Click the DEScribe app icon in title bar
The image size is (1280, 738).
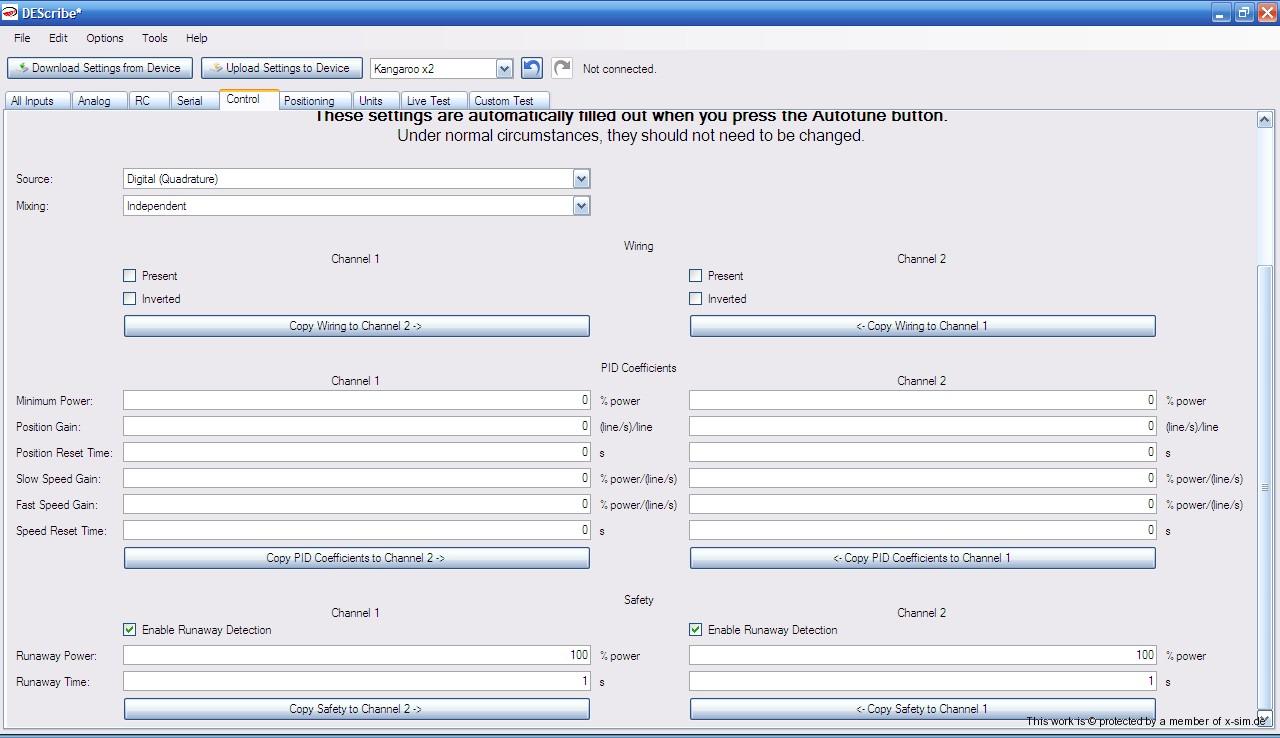(x=10, y=13)
